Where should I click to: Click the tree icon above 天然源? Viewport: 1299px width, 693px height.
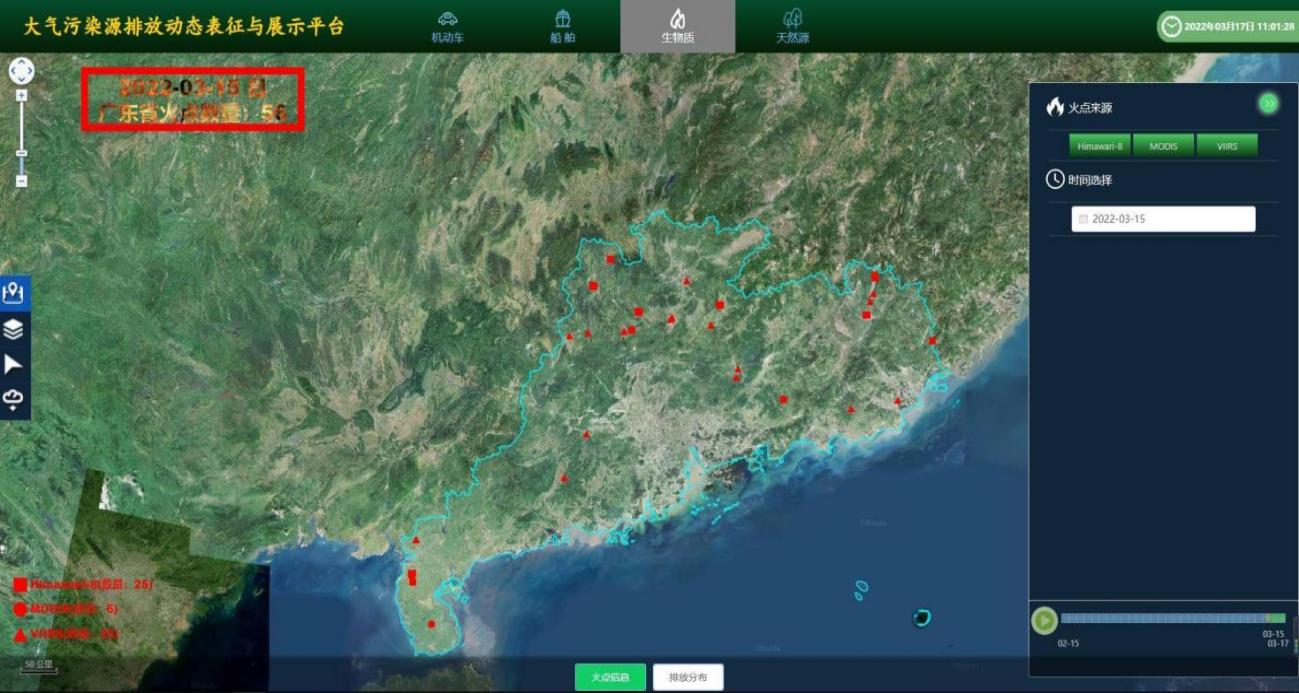point(793,18)
